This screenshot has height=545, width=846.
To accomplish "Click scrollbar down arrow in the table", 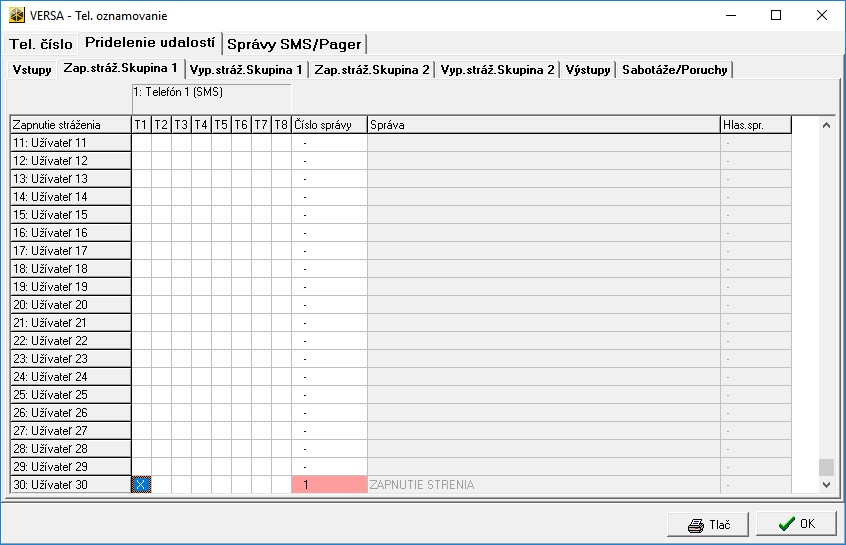I will point(826,485).
